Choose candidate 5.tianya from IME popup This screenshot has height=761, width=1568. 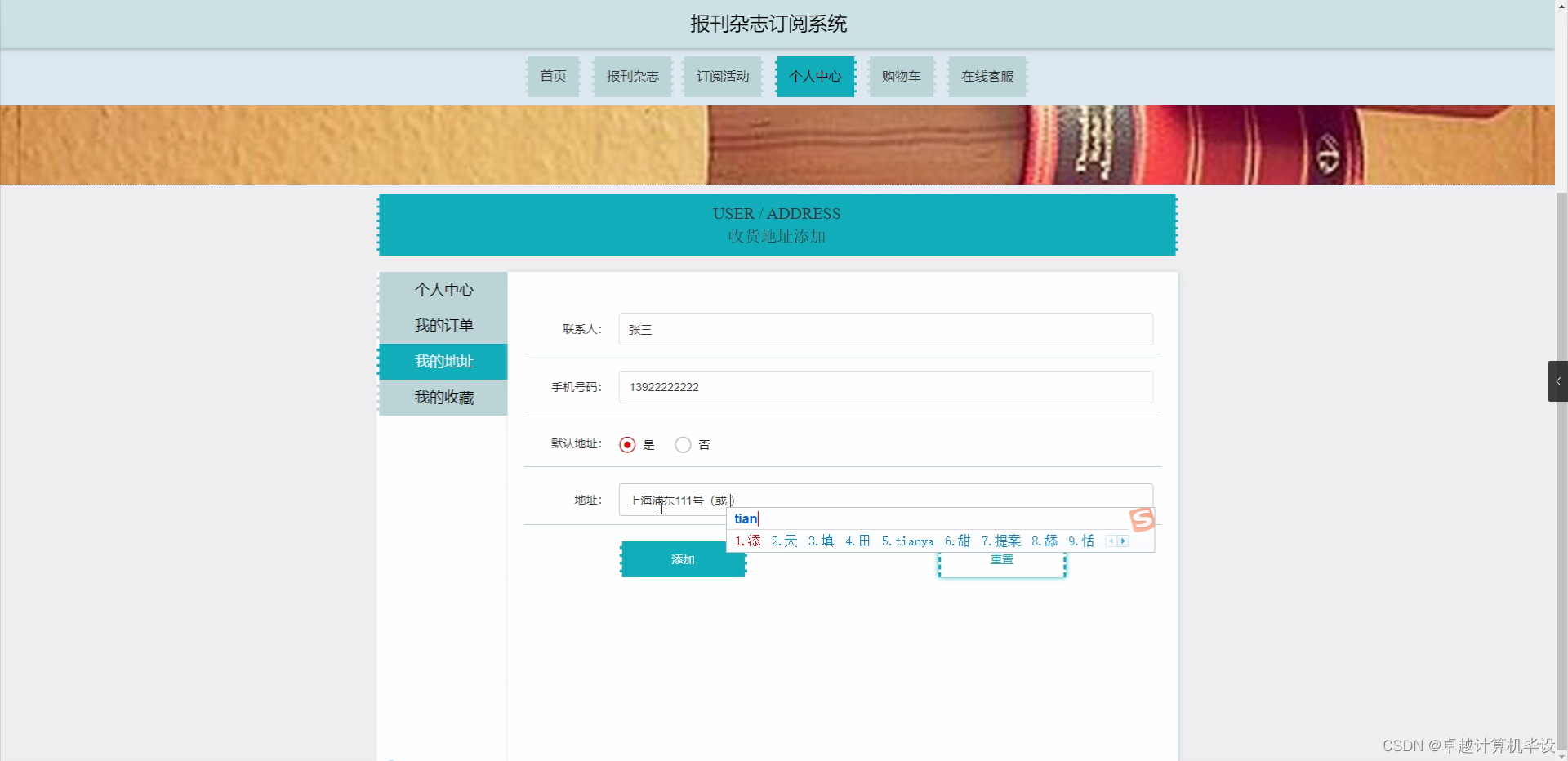[x=907, y=541]
